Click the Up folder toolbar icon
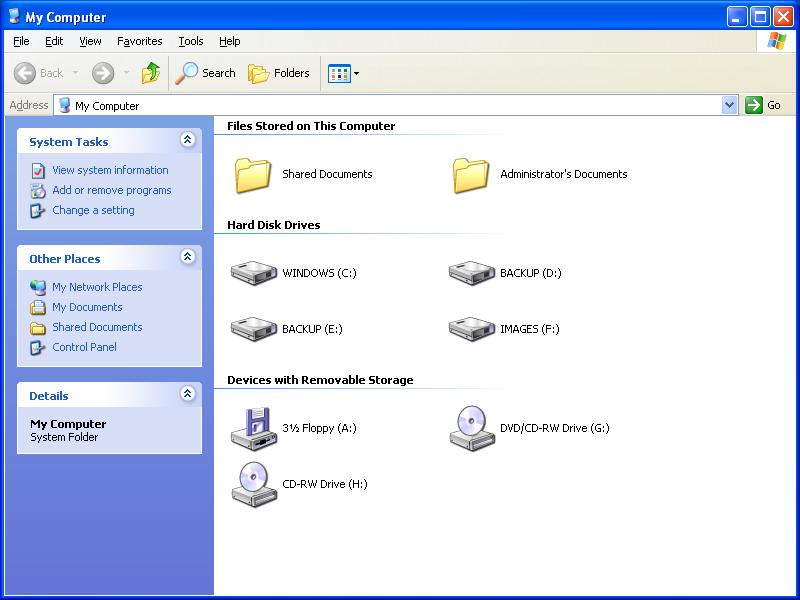Image resolution: width=800 pixels, height=600 pixels. [151, 73]
